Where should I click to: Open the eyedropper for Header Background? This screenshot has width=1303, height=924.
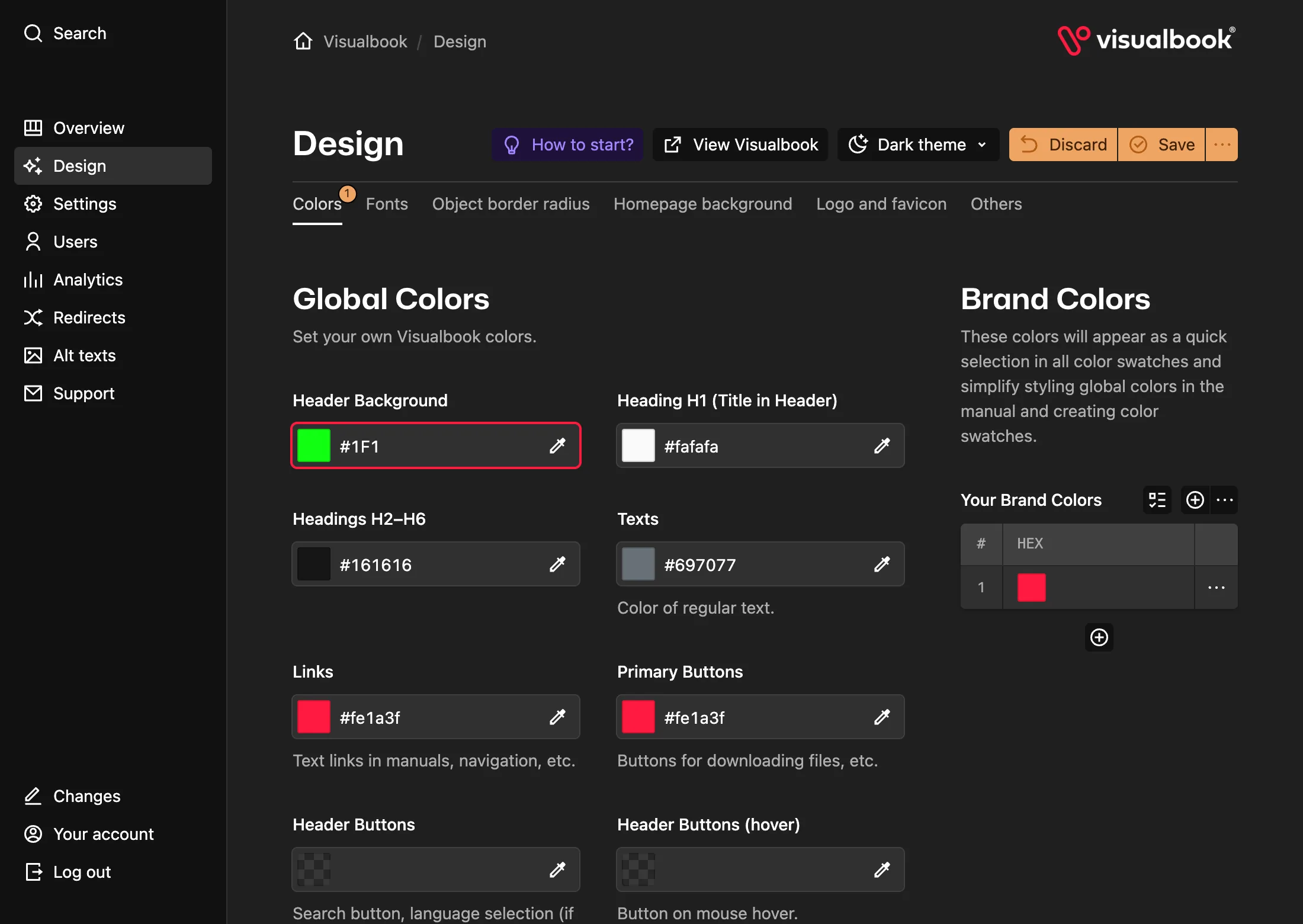pyautogui.click(x=557, y=445)
